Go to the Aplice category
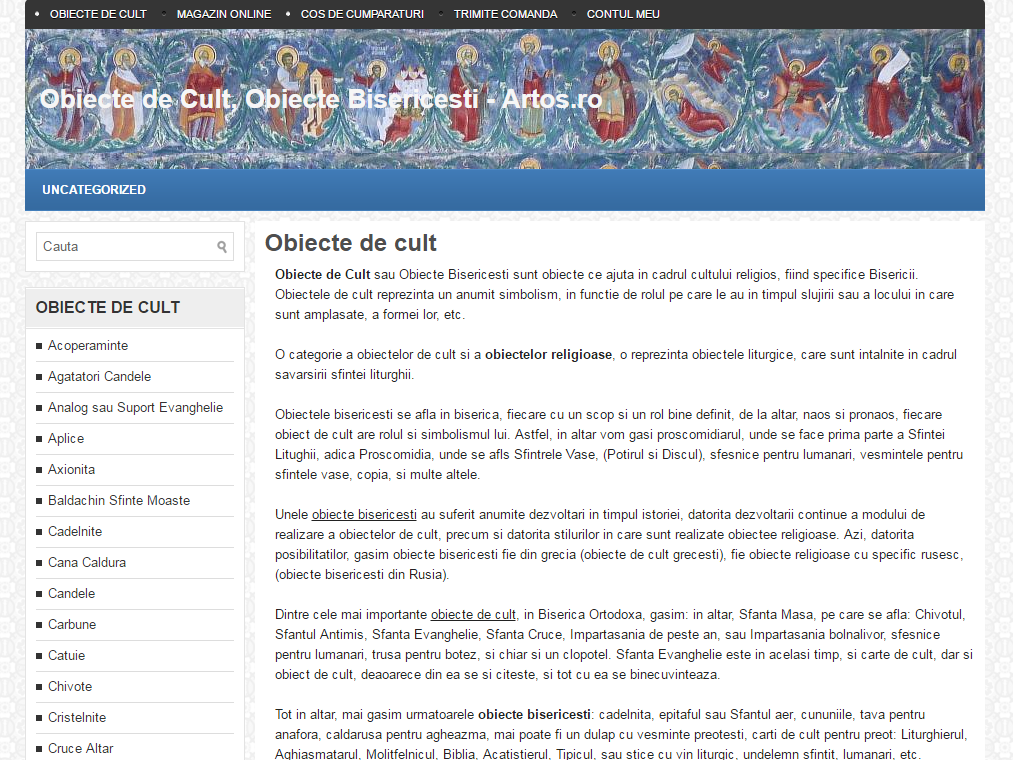The image size is (1013, 760). (66, 439)
